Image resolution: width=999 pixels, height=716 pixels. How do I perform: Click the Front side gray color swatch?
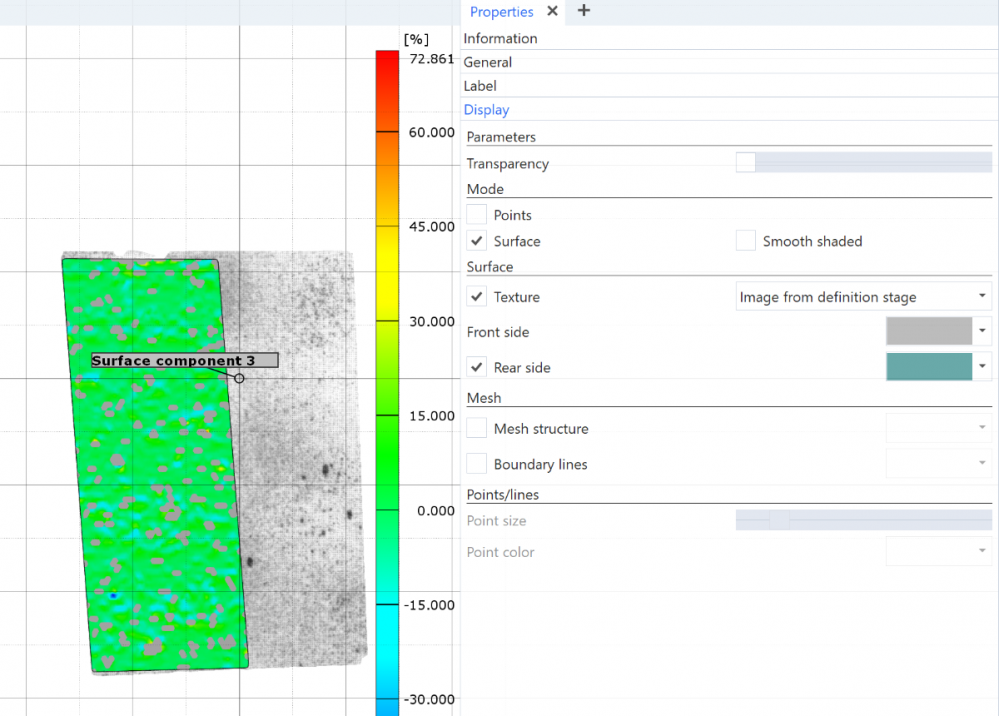(x=929, y=331)
